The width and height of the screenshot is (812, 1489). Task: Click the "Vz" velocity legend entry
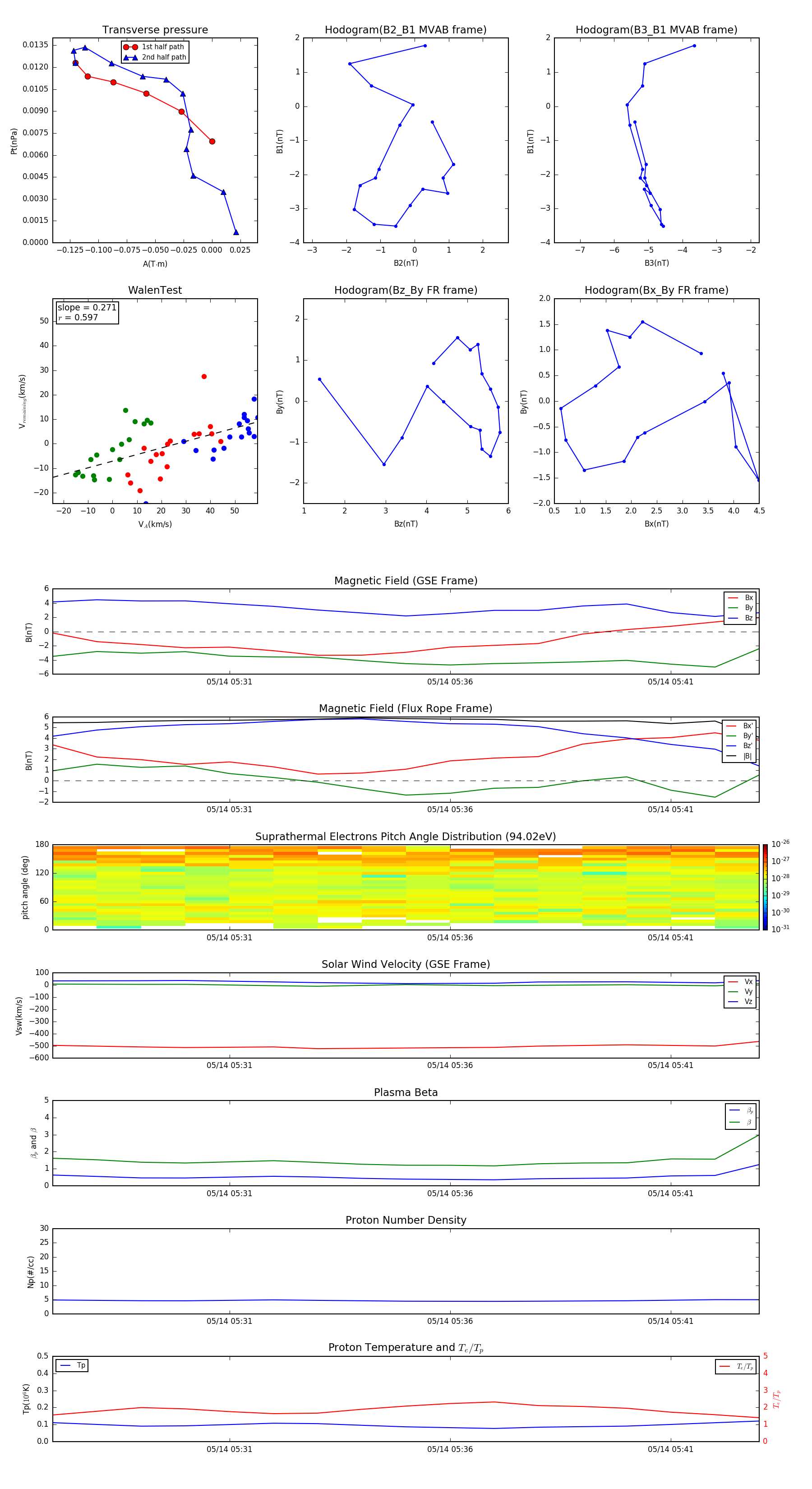[x=741, y=1001]
